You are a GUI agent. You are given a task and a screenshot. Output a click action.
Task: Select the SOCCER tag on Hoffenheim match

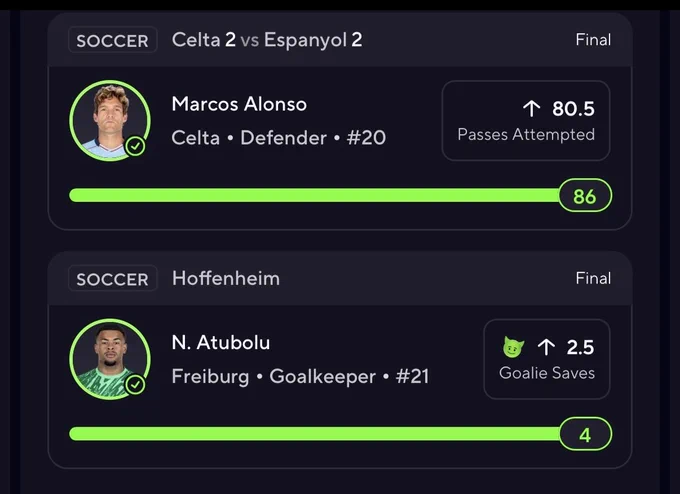click(x=112, y=279)
